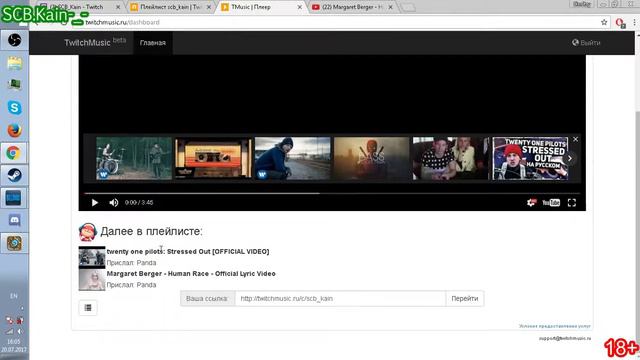Close the Margaret Berger YouTube tab
640x360 pixels.
click(390, 7)
